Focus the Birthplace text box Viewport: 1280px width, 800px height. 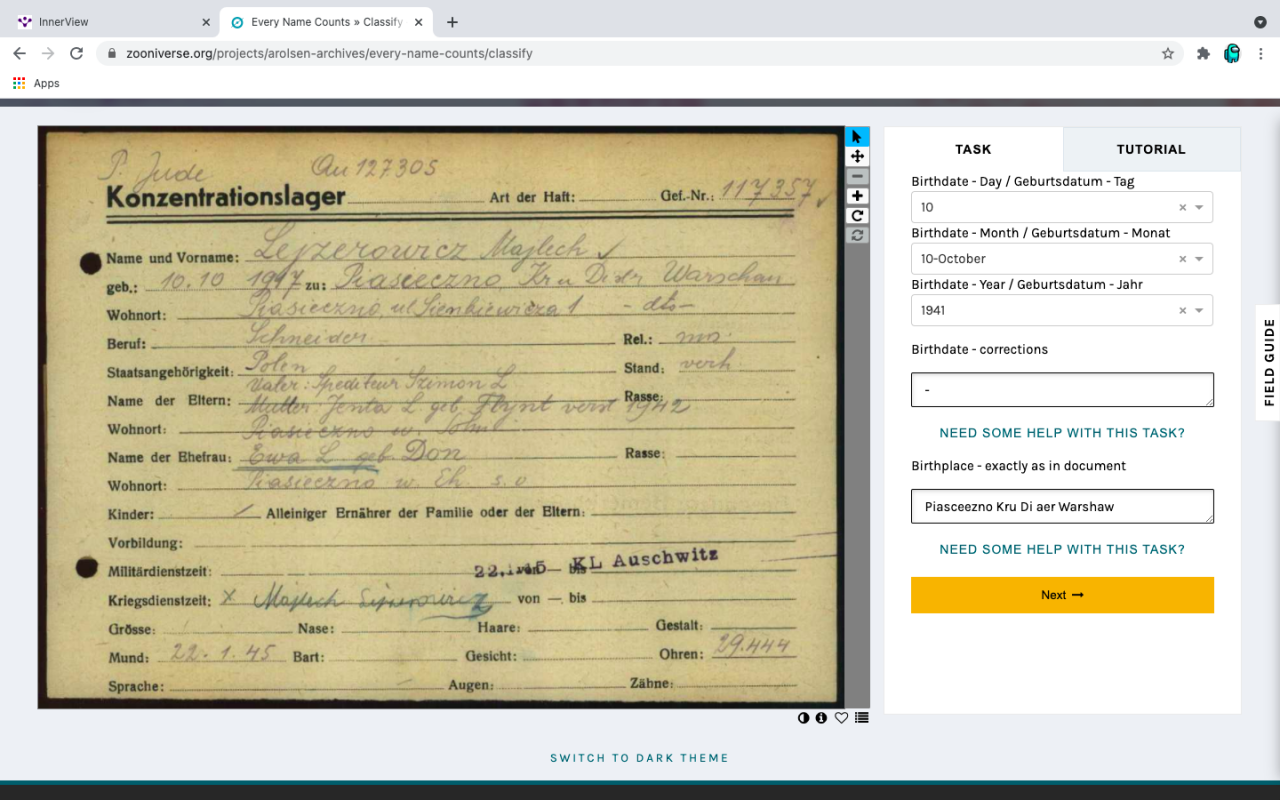click(1062, 506)
